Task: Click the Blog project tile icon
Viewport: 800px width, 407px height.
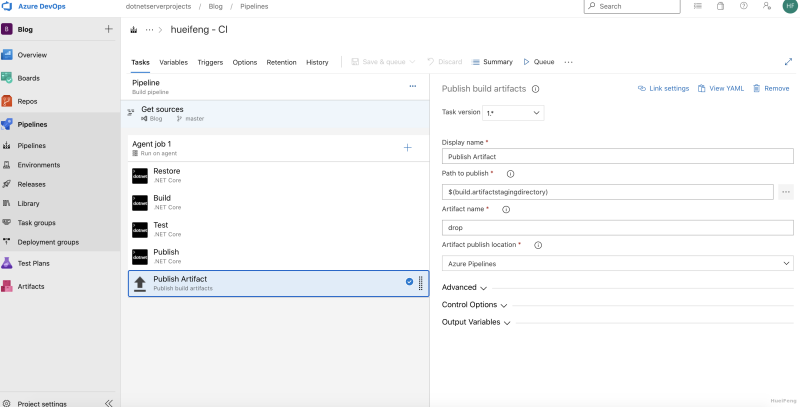Action: pyautogui.click(x=7, y=29)
